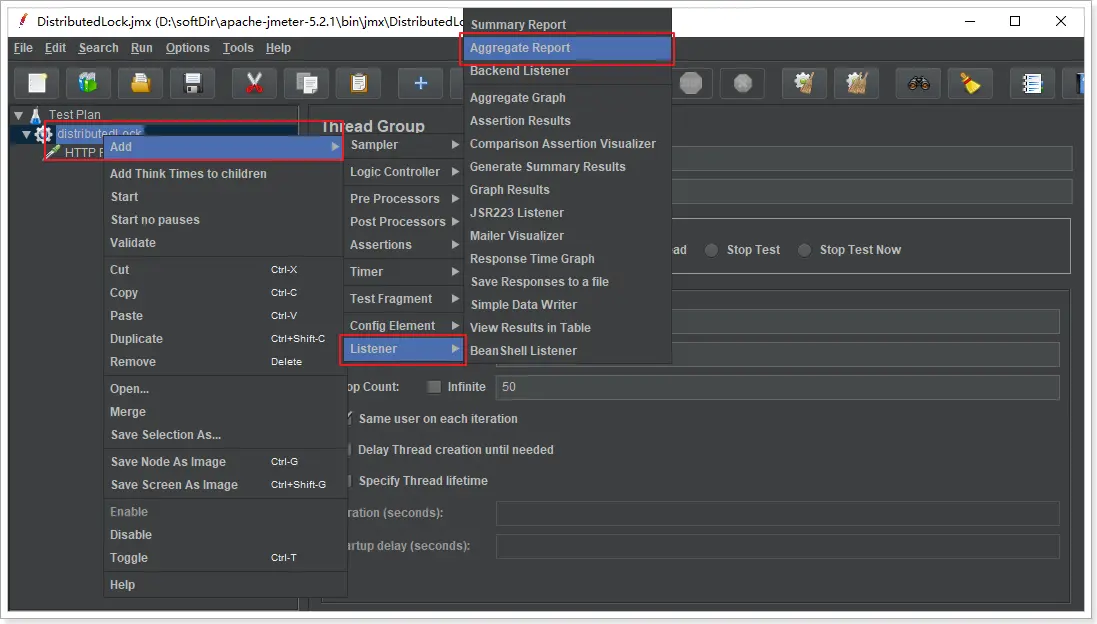Click the Shutdown toolbar icon
The width and height of the screenshot is (1097, 624).
pyautogui.click(x=742, y=83)
